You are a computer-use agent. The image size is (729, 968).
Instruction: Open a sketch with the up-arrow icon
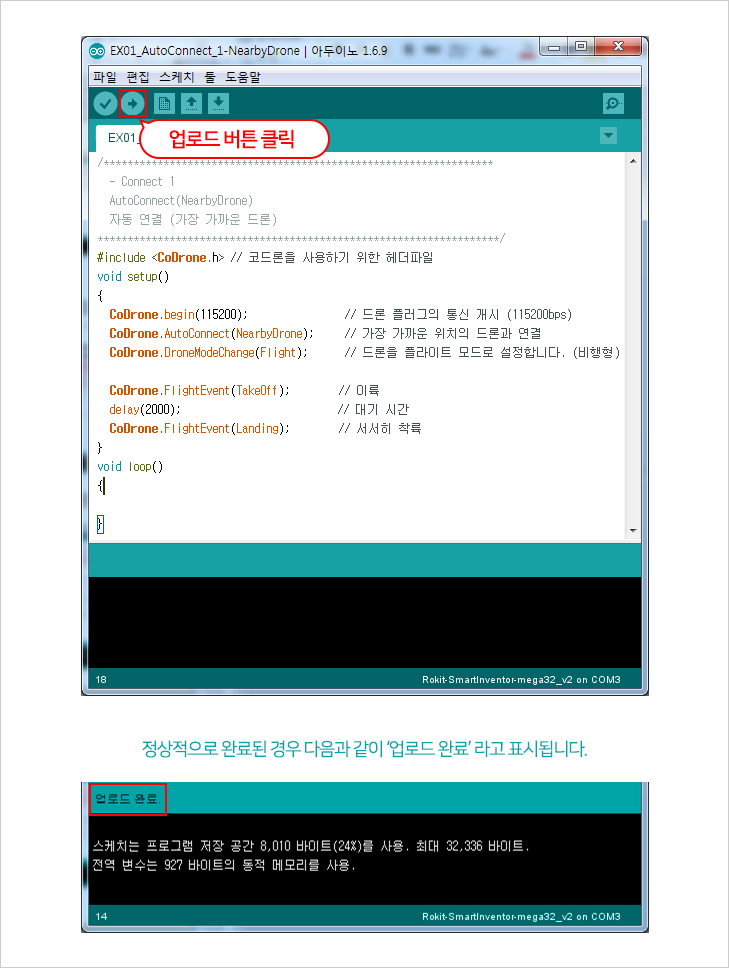191,103
